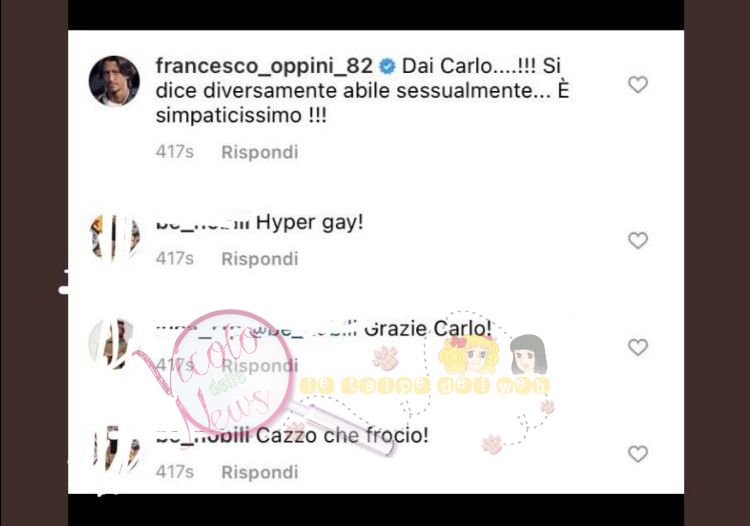Screen dimensions: 750x526
Task: Like francesco_oppini_82's comment with the heart
Action: [638, 85]
